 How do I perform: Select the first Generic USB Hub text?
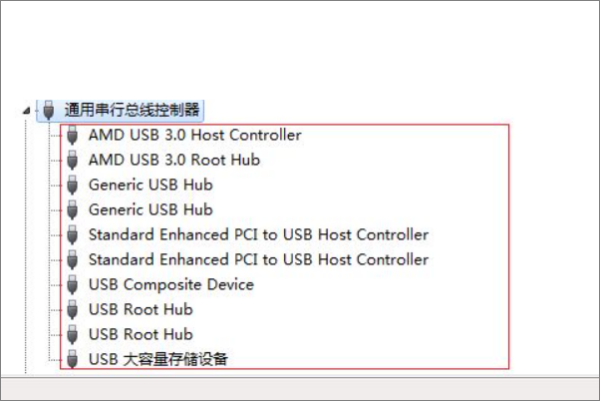[150, 184]
